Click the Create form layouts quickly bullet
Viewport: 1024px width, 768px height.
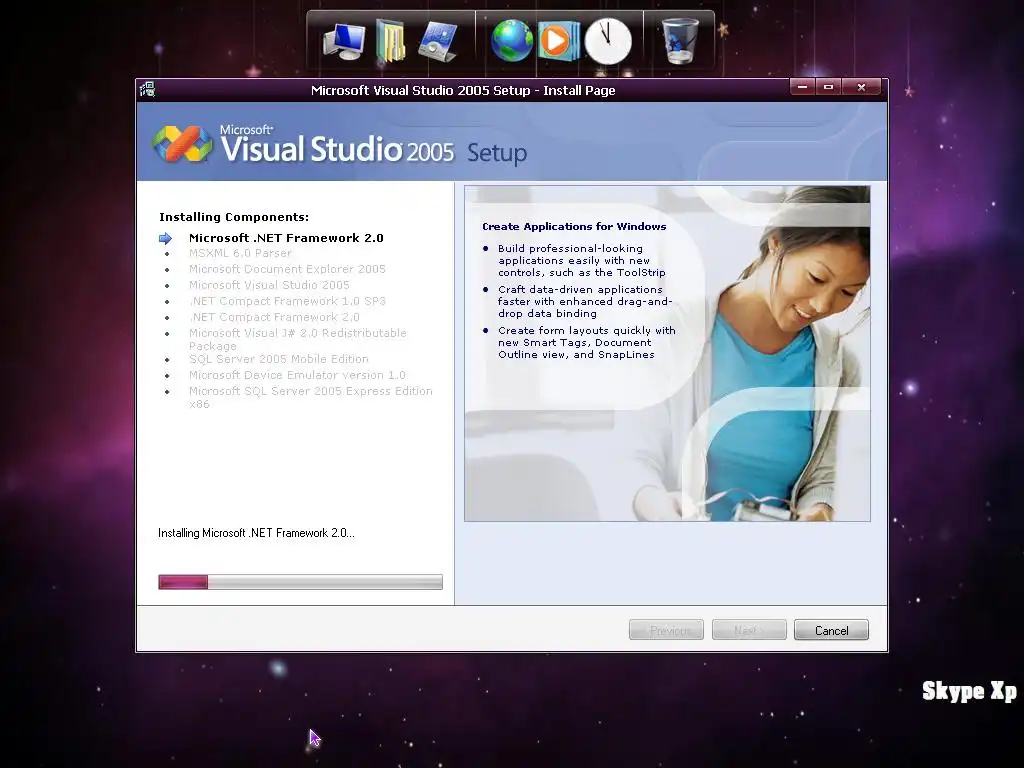click(586, 342)
